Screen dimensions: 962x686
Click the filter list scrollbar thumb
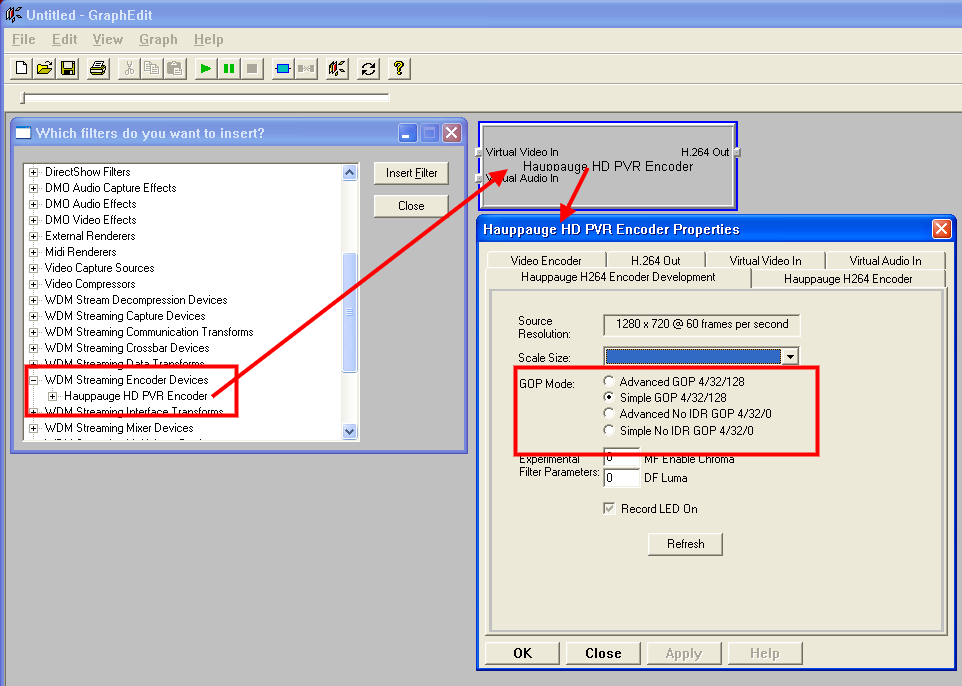[x=350, y=312]
